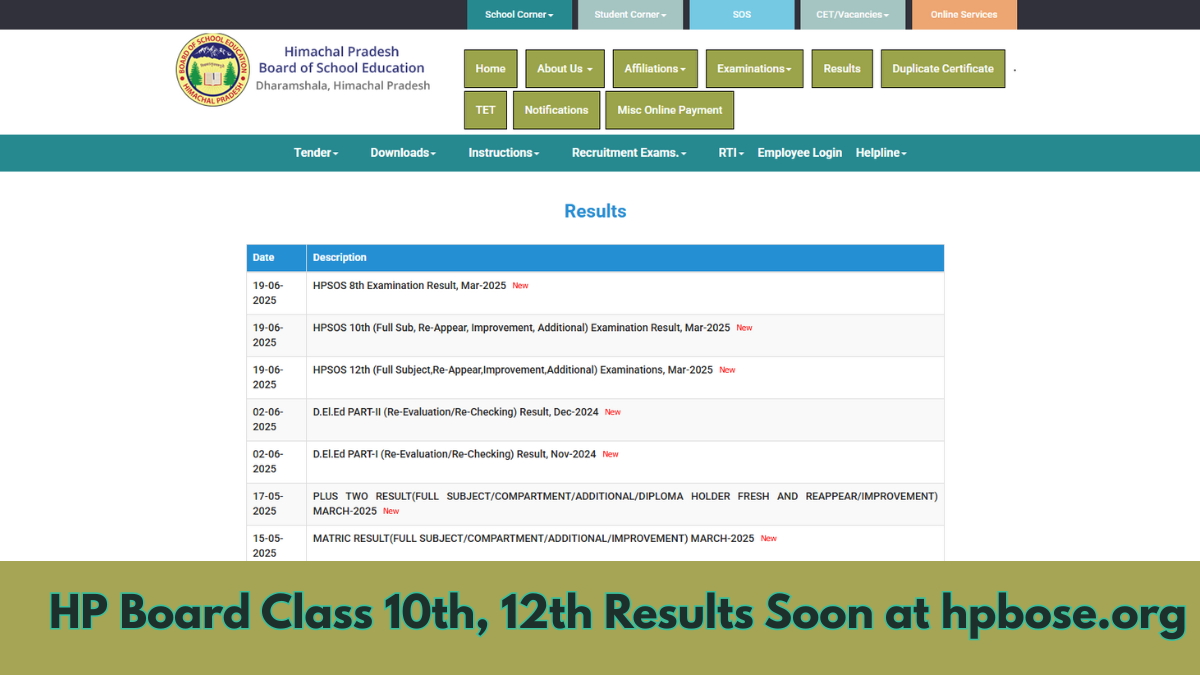Open the Tender dropdown
The height and width of the screenshot is (675, 1200).
316,152
